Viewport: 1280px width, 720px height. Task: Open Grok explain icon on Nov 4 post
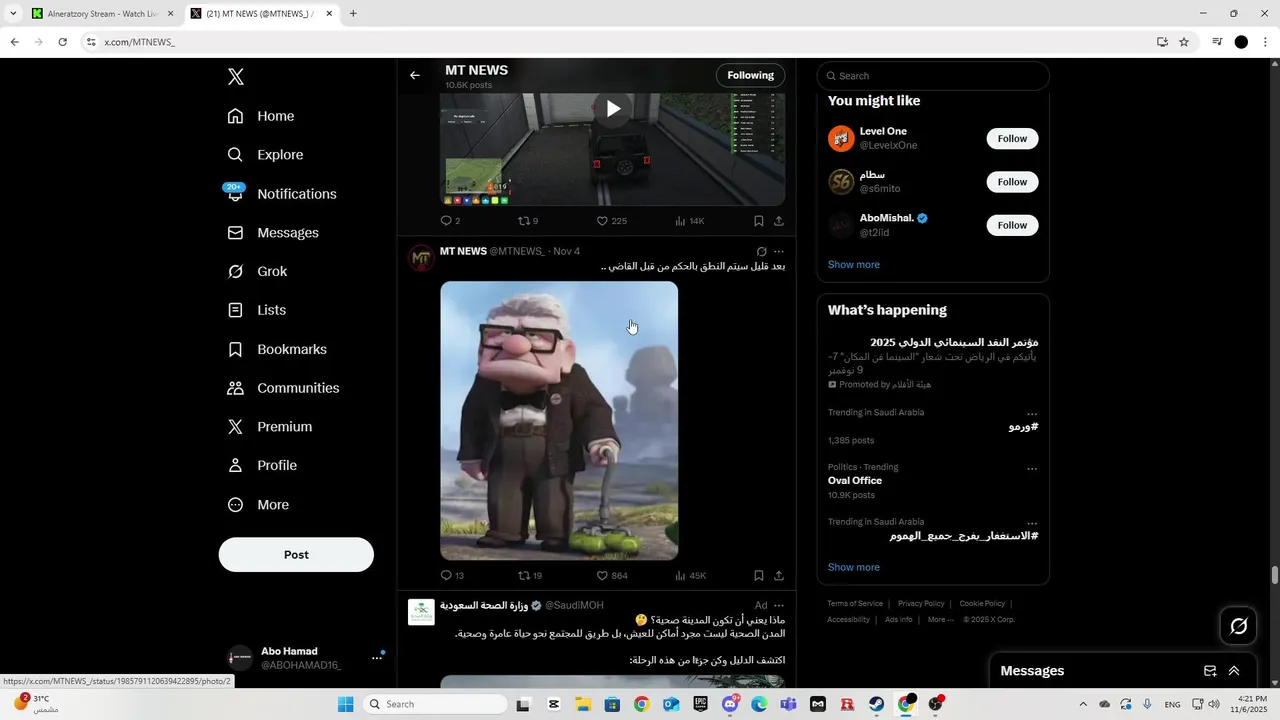762,252
